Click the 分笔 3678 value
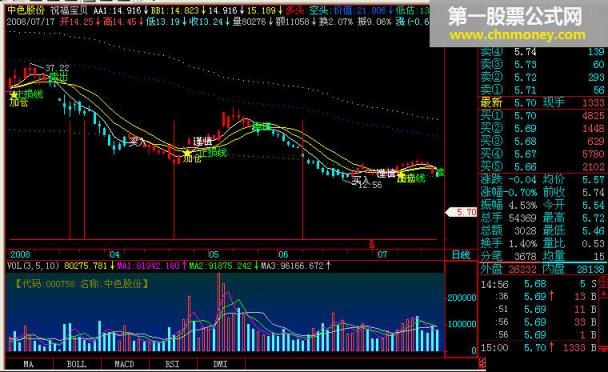 (x=525, y=256)
